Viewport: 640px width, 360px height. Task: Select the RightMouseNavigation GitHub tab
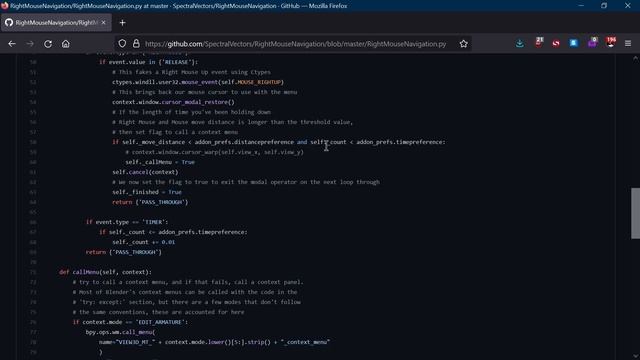coord(56,22)
